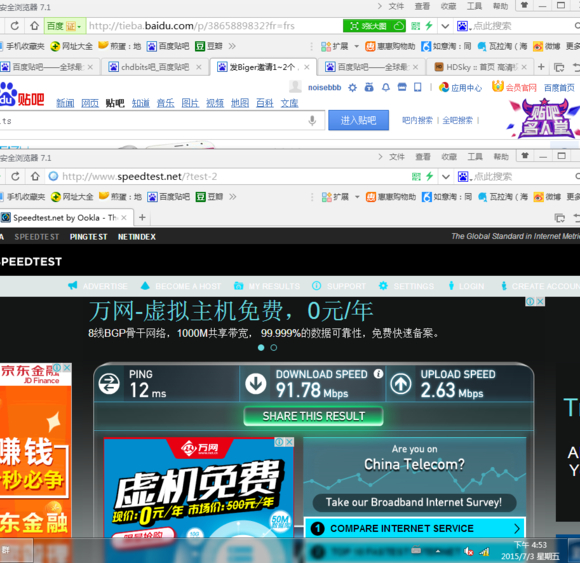Click the lightning icon in Speedtest address bar

pyautogui.click(x=429, y=176)
